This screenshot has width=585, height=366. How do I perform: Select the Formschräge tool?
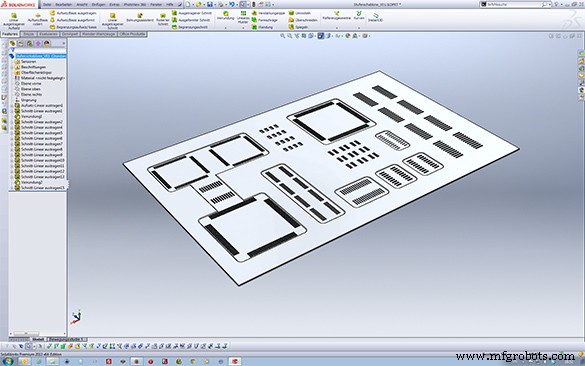pos(265,20)
